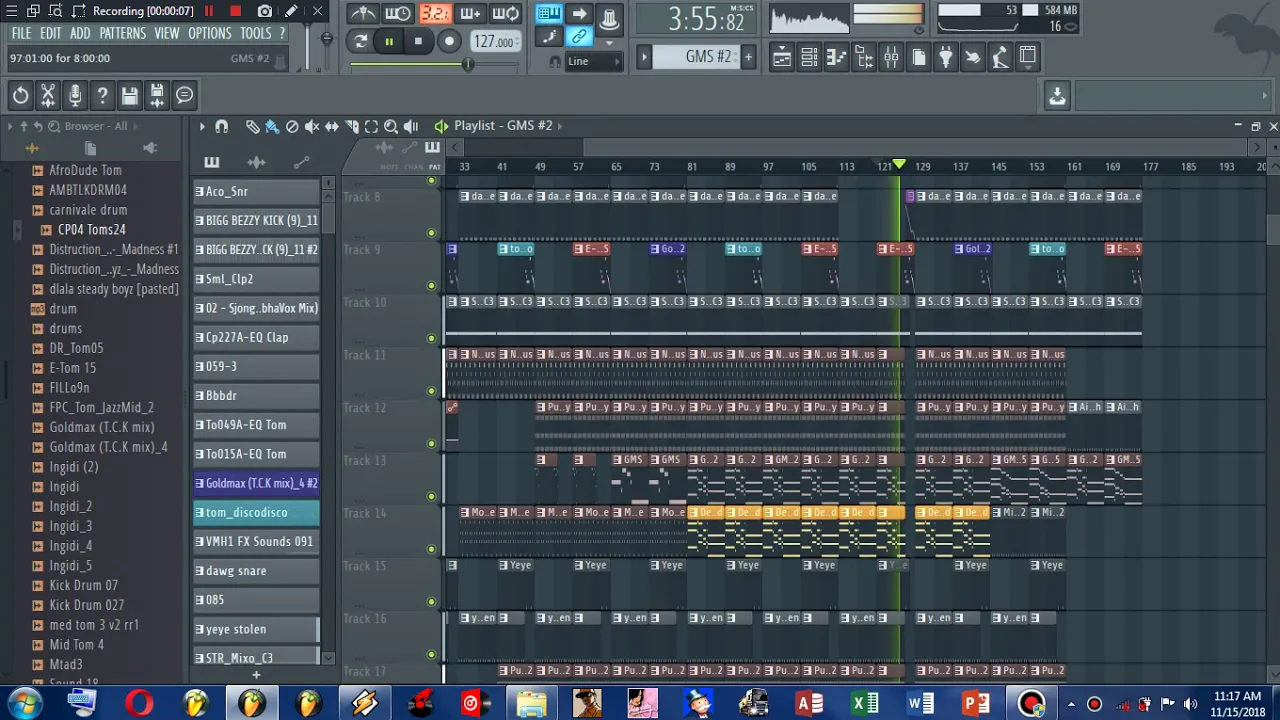Screen dimensions: 1280x720
Task: Toggle playlist snap magnet icon
Action: coord(222,126)
